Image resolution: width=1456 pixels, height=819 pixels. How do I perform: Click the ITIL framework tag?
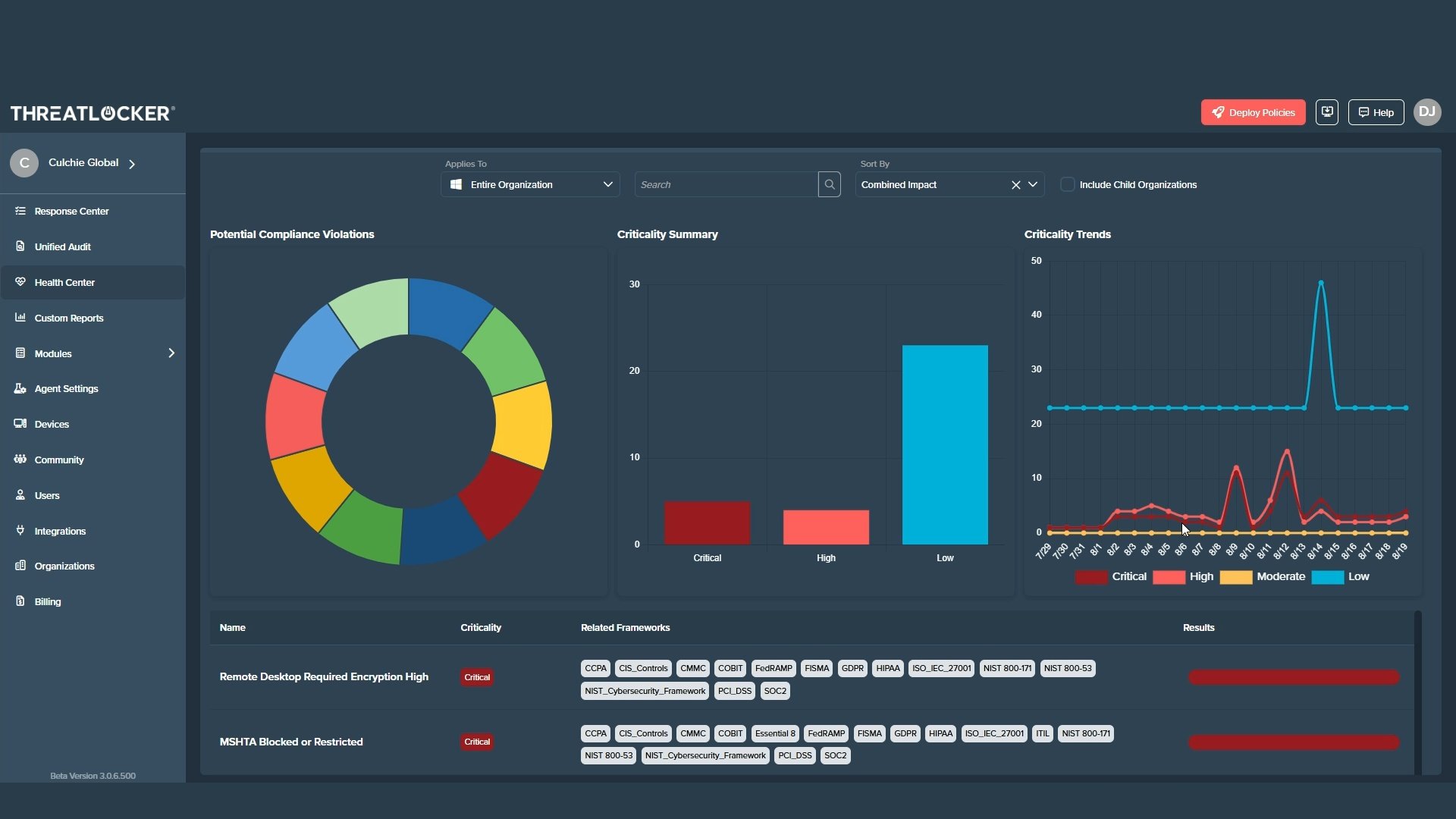(1042, 733)
